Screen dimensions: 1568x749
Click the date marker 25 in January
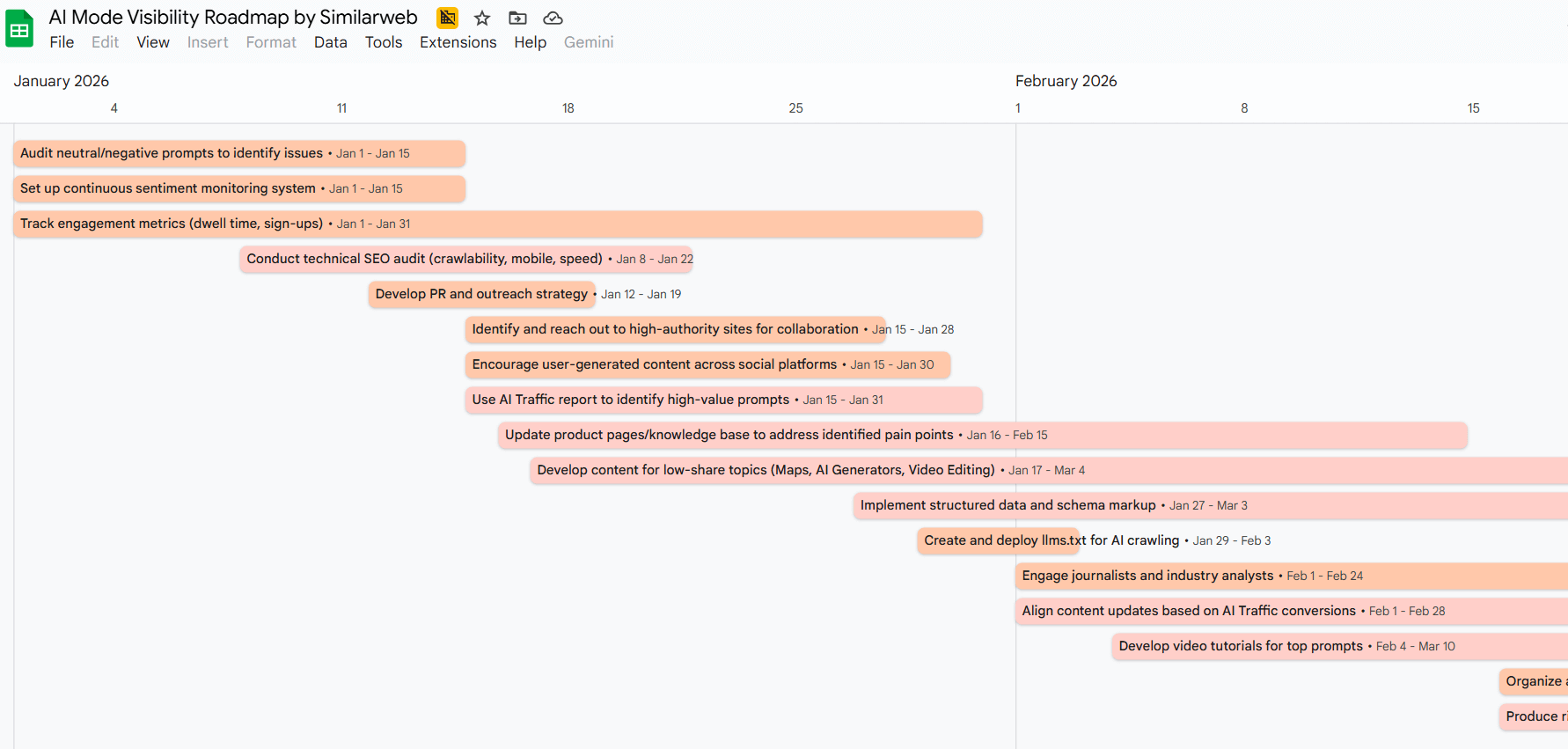[x=795, y=108]
